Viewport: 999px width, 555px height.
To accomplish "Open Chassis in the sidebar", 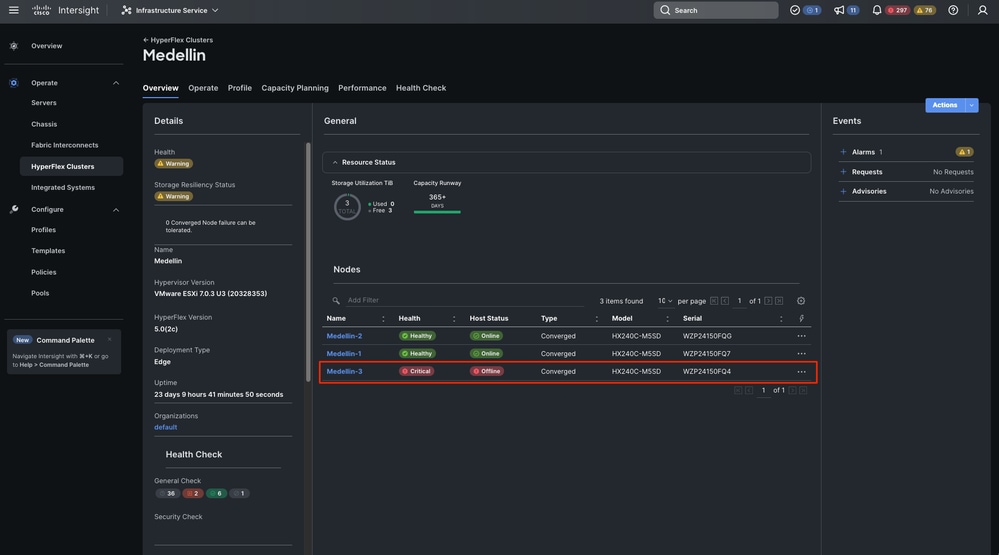I will tap(44, 124).
